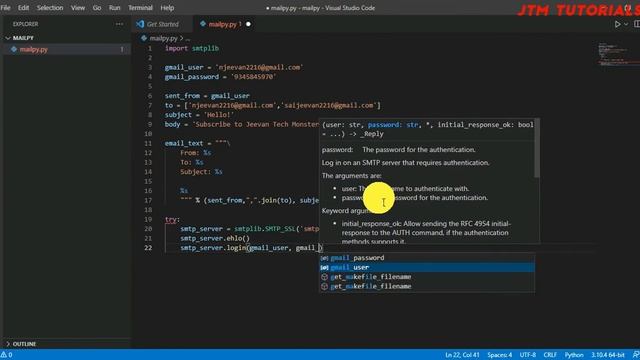This screenshot has width=640, height=360.
Task: Open the View menu
Action: point(78,8)
